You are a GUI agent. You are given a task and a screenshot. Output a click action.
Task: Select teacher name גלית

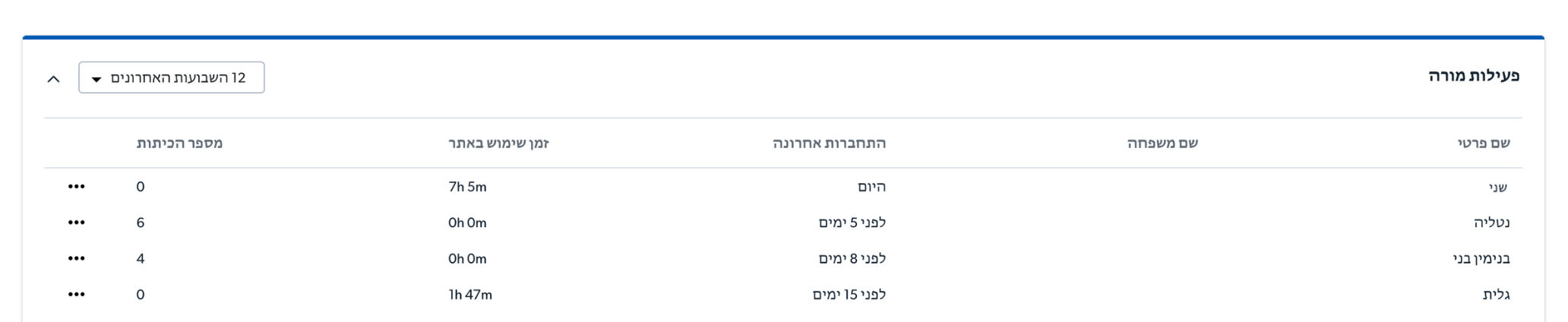1497,295
